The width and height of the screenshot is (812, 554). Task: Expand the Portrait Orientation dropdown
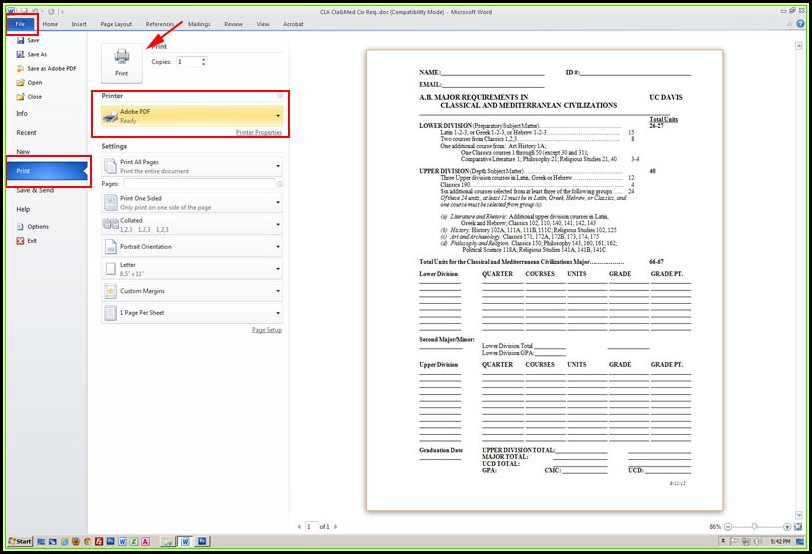click(x=278, y=246)
